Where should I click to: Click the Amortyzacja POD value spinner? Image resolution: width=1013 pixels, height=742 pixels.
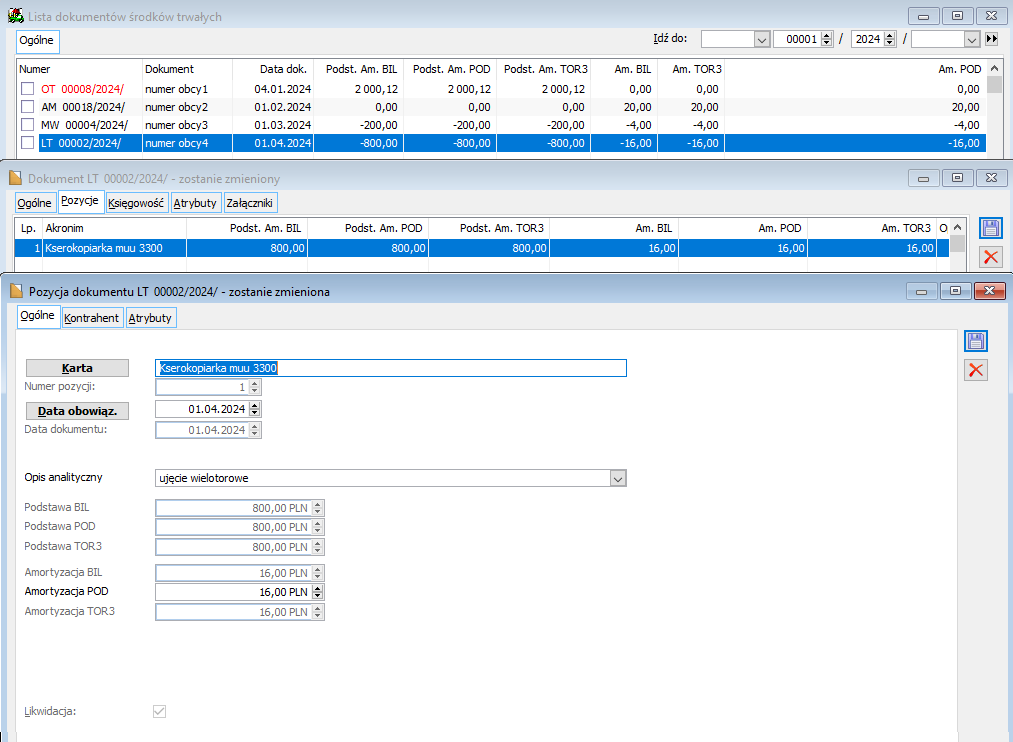[x=317, y=592]
